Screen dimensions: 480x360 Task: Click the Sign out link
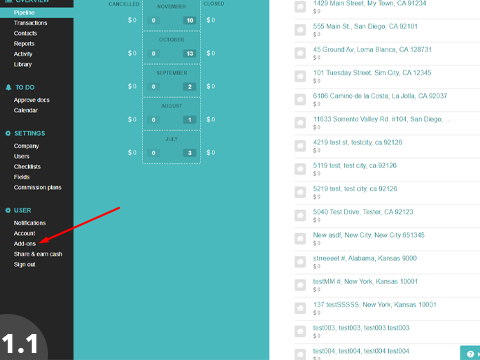pos(24,264)
